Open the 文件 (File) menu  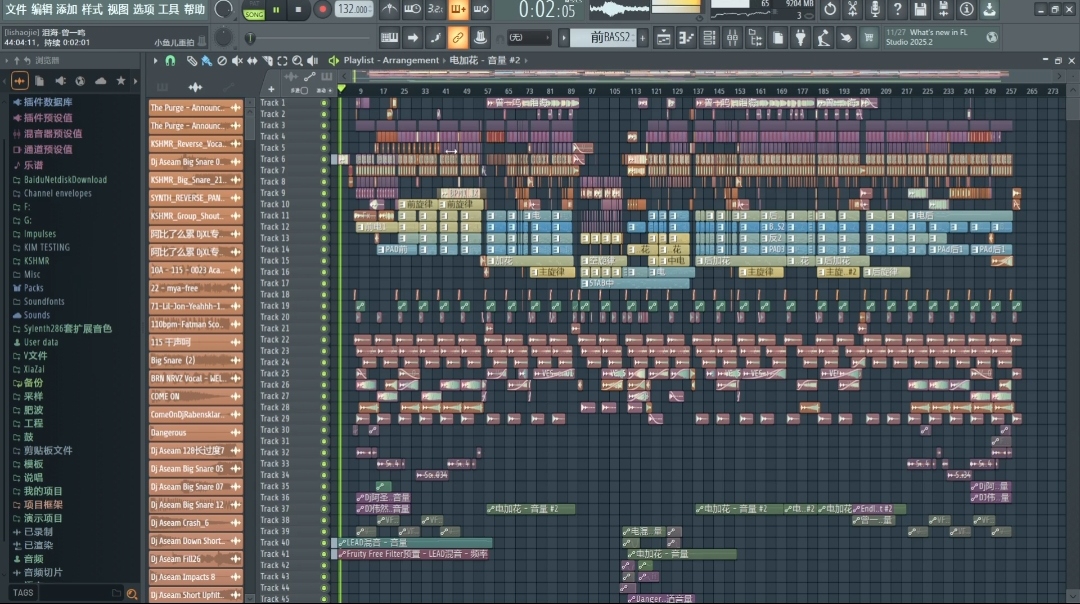tap(16, 9)
